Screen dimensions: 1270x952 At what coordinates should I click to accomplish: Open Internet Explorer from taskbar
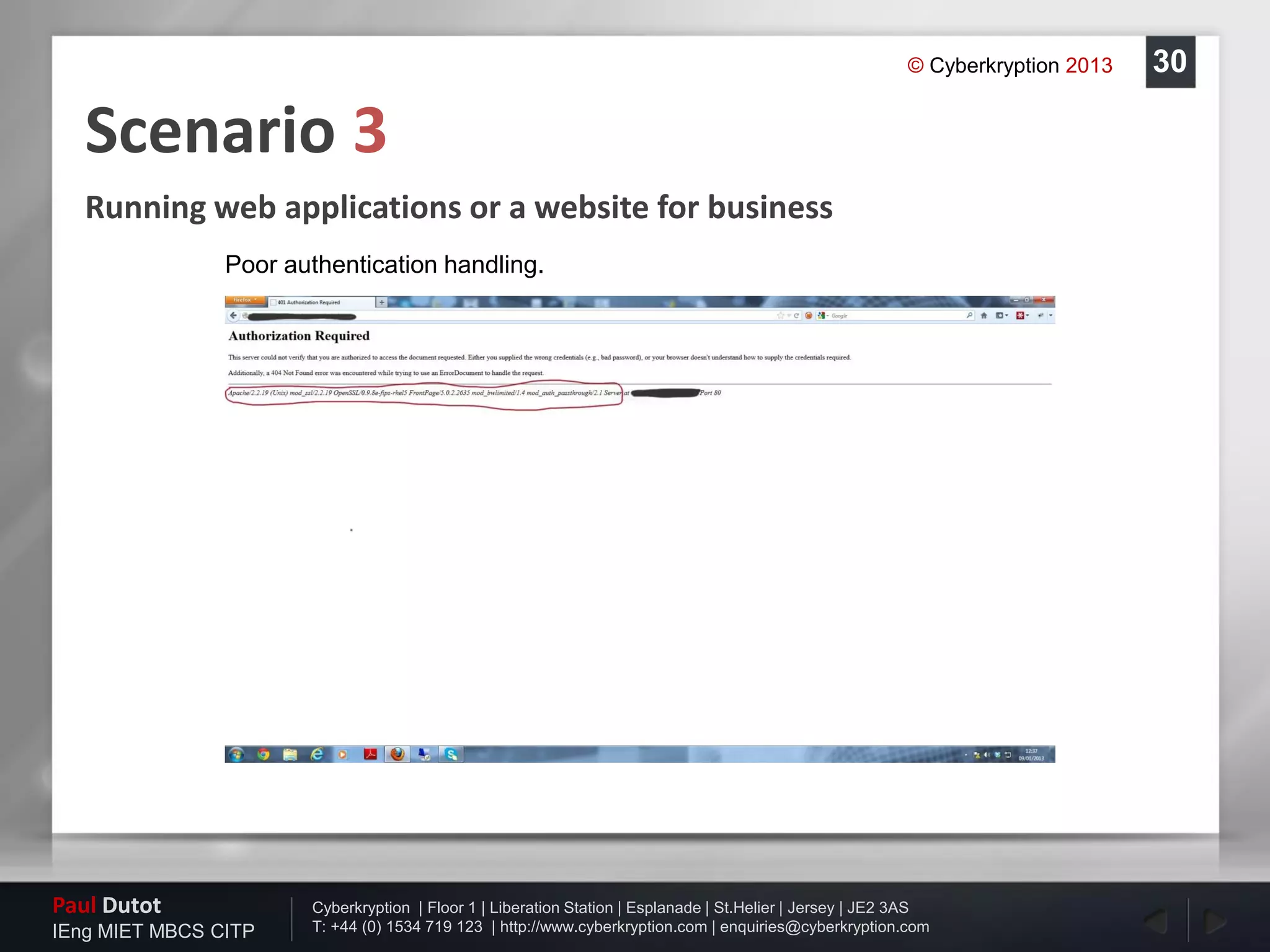pyautogui.click(x=317, y=754)
